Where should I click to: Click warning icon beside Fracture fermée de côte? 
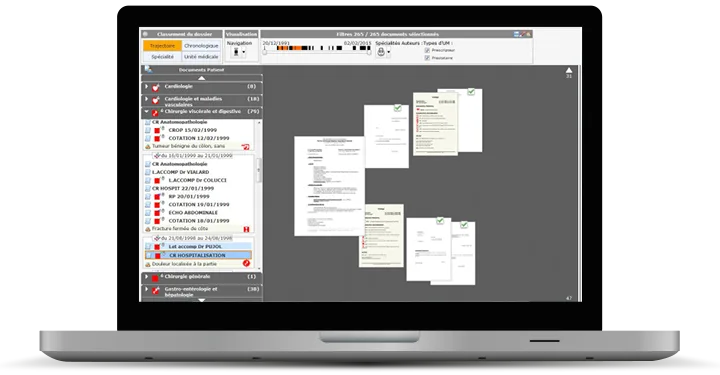click(x=148, y=229)
